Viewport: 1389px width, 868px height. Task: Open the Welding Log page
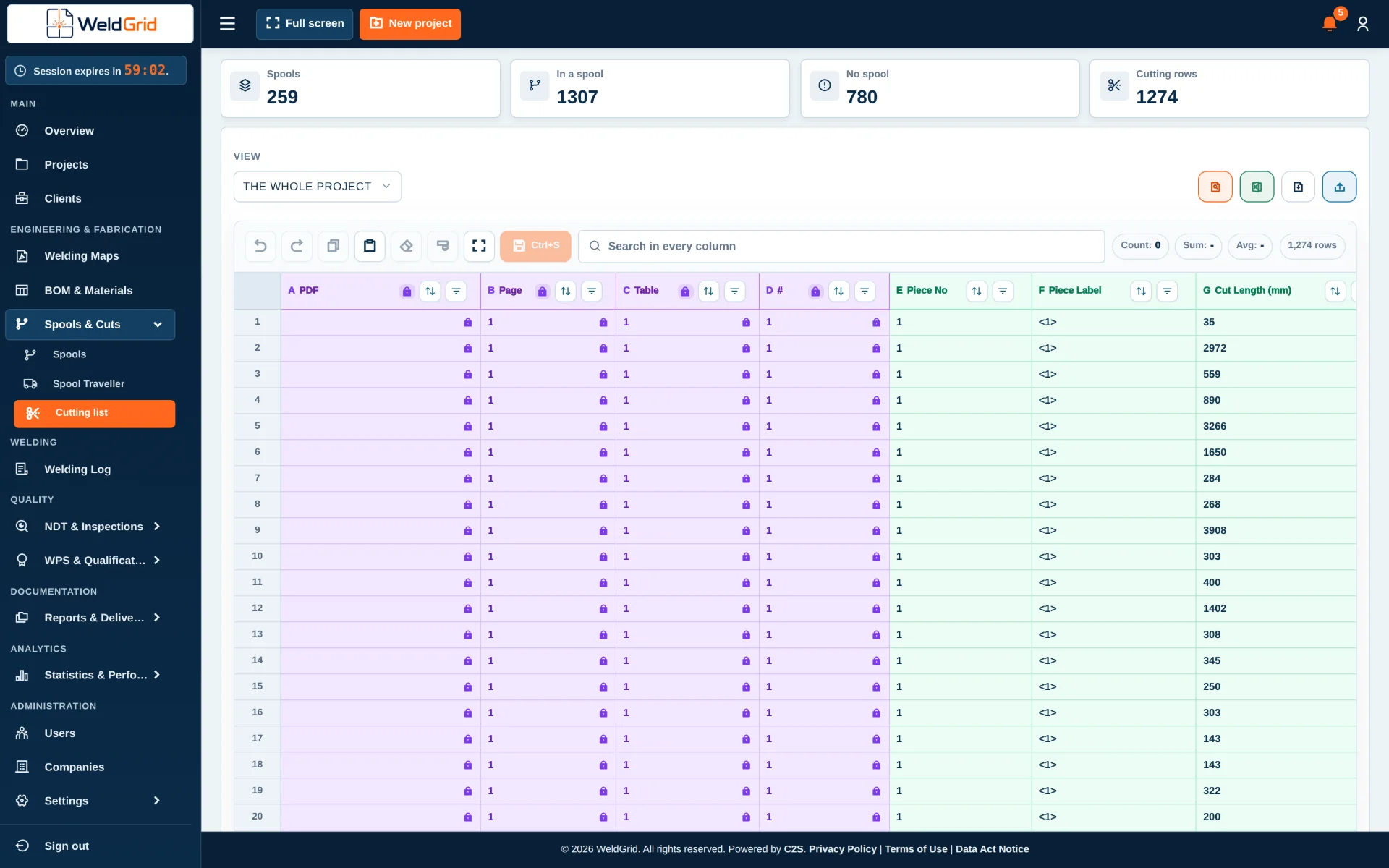pyautogui.click(x=90, y=469)
